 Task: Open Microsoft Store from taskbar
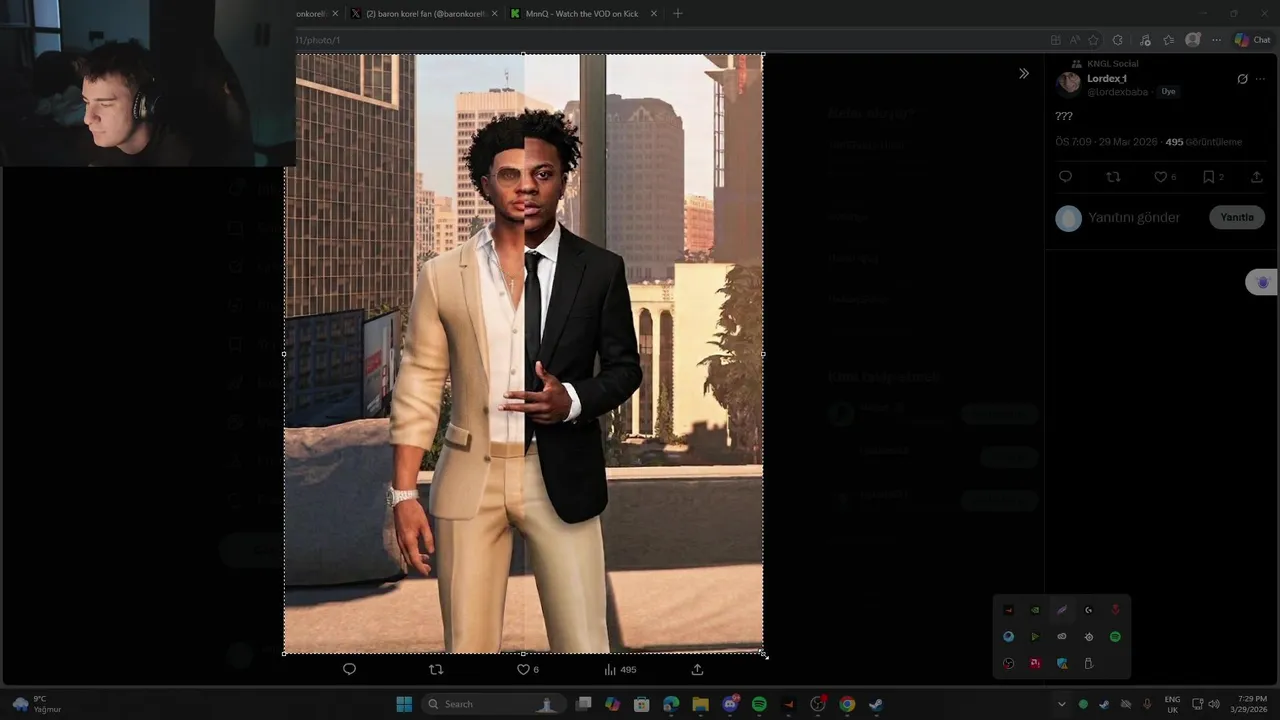[x=642, y=704]
